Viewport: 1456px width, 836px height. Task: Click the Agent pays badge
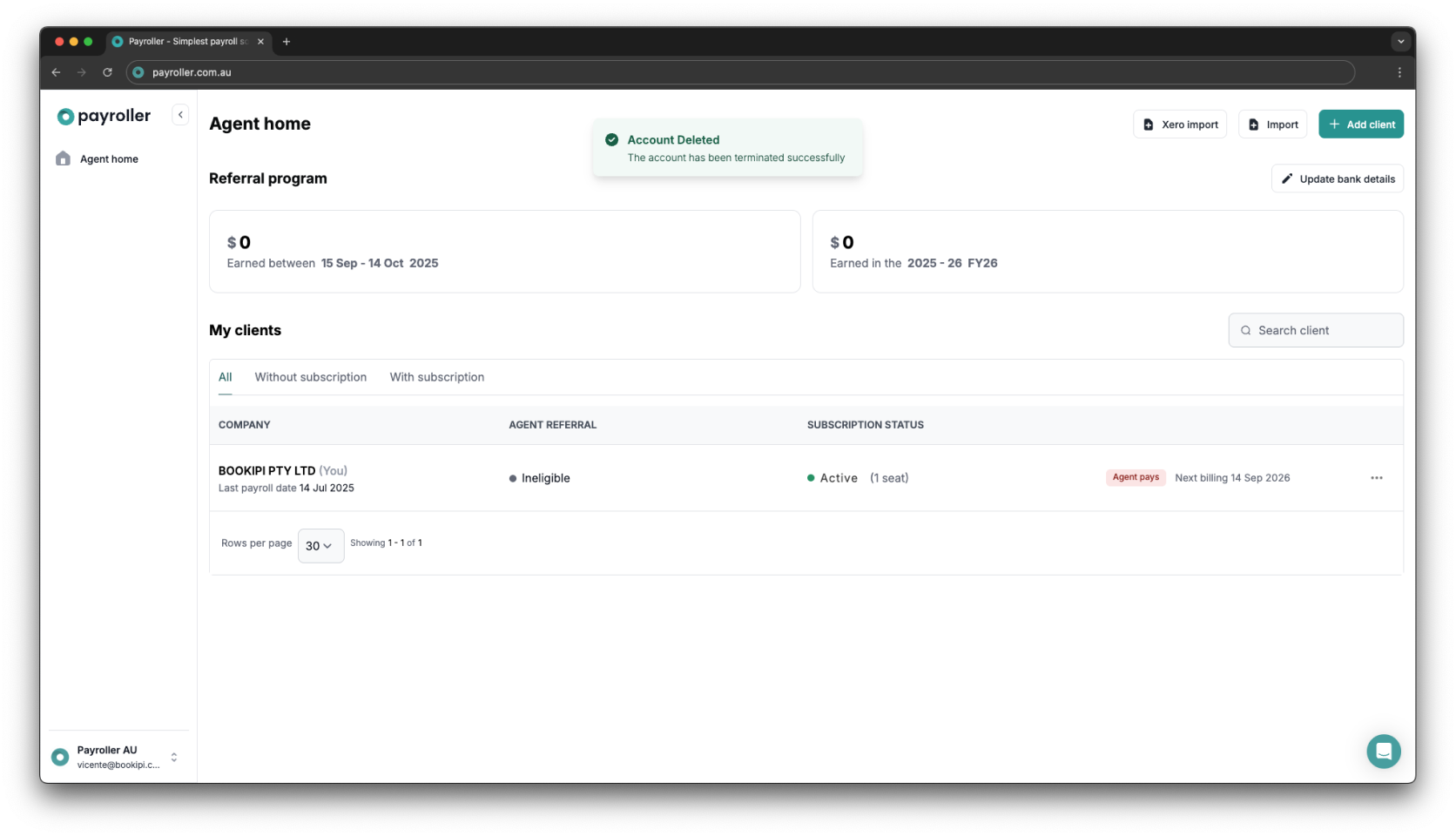pyautogui.click(x=1136, y=477)
